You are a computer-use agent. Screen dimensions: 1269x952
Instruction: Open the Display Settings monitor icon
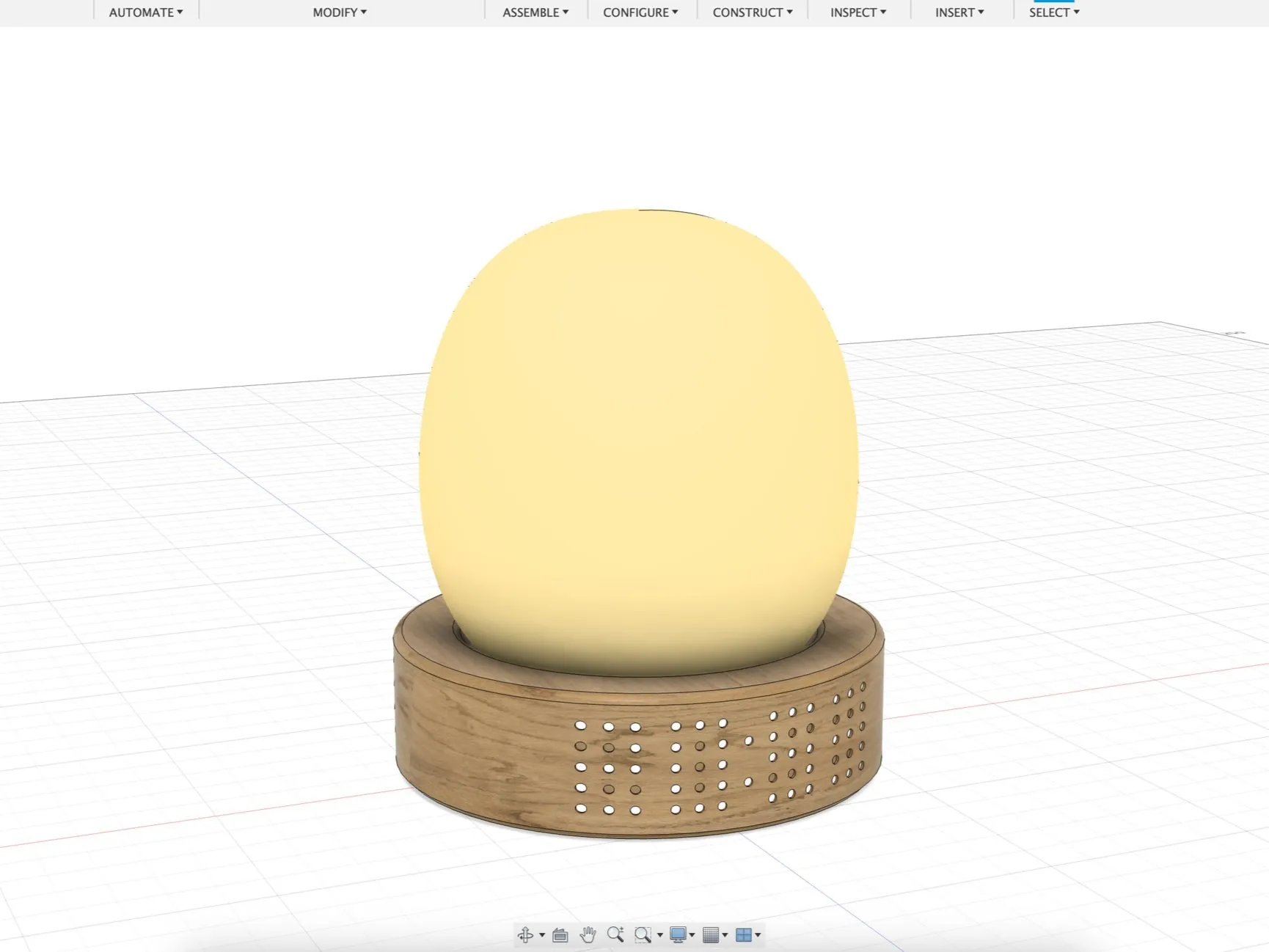678,934
